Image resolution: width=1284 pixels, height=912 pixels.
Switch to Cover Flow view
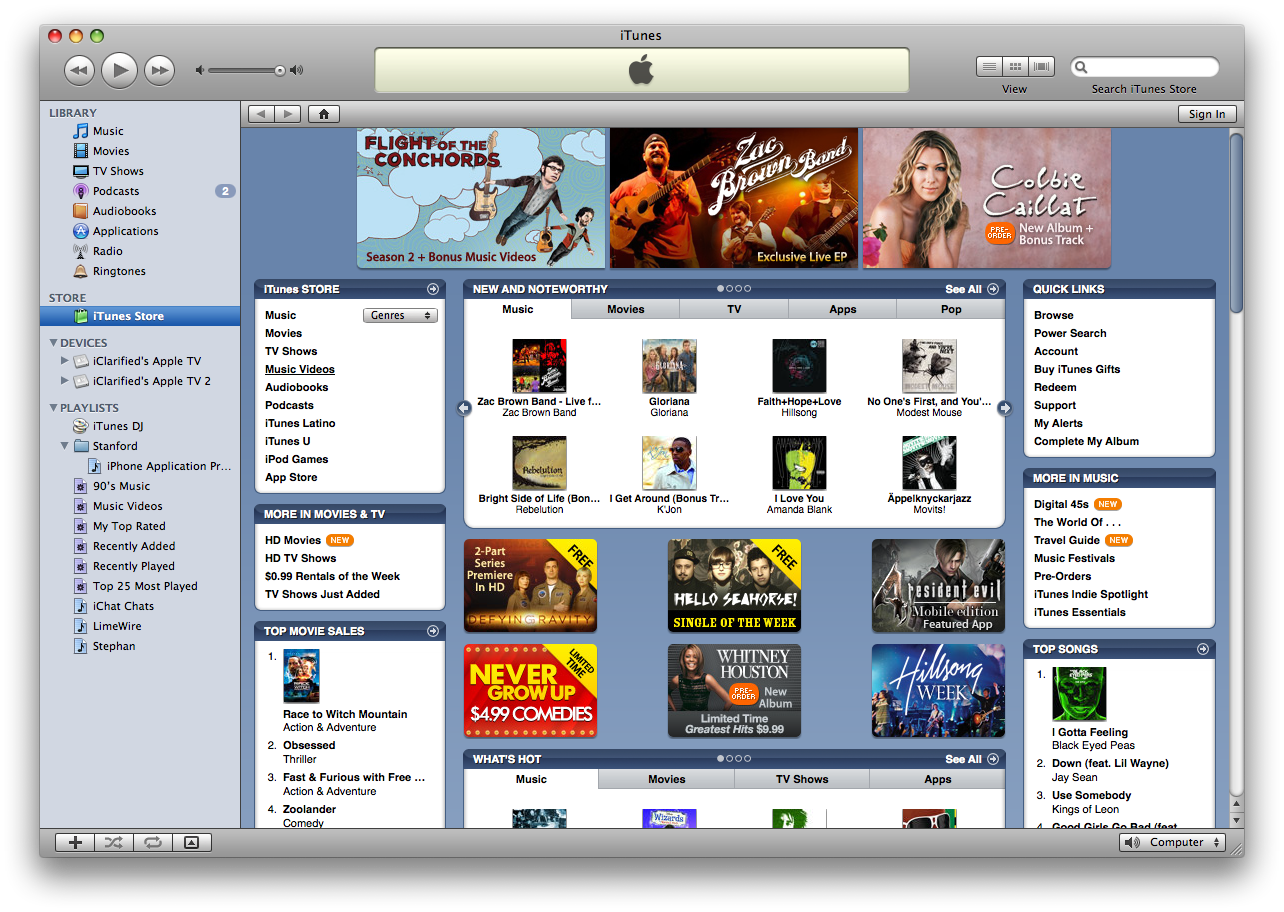(1041, 67)
